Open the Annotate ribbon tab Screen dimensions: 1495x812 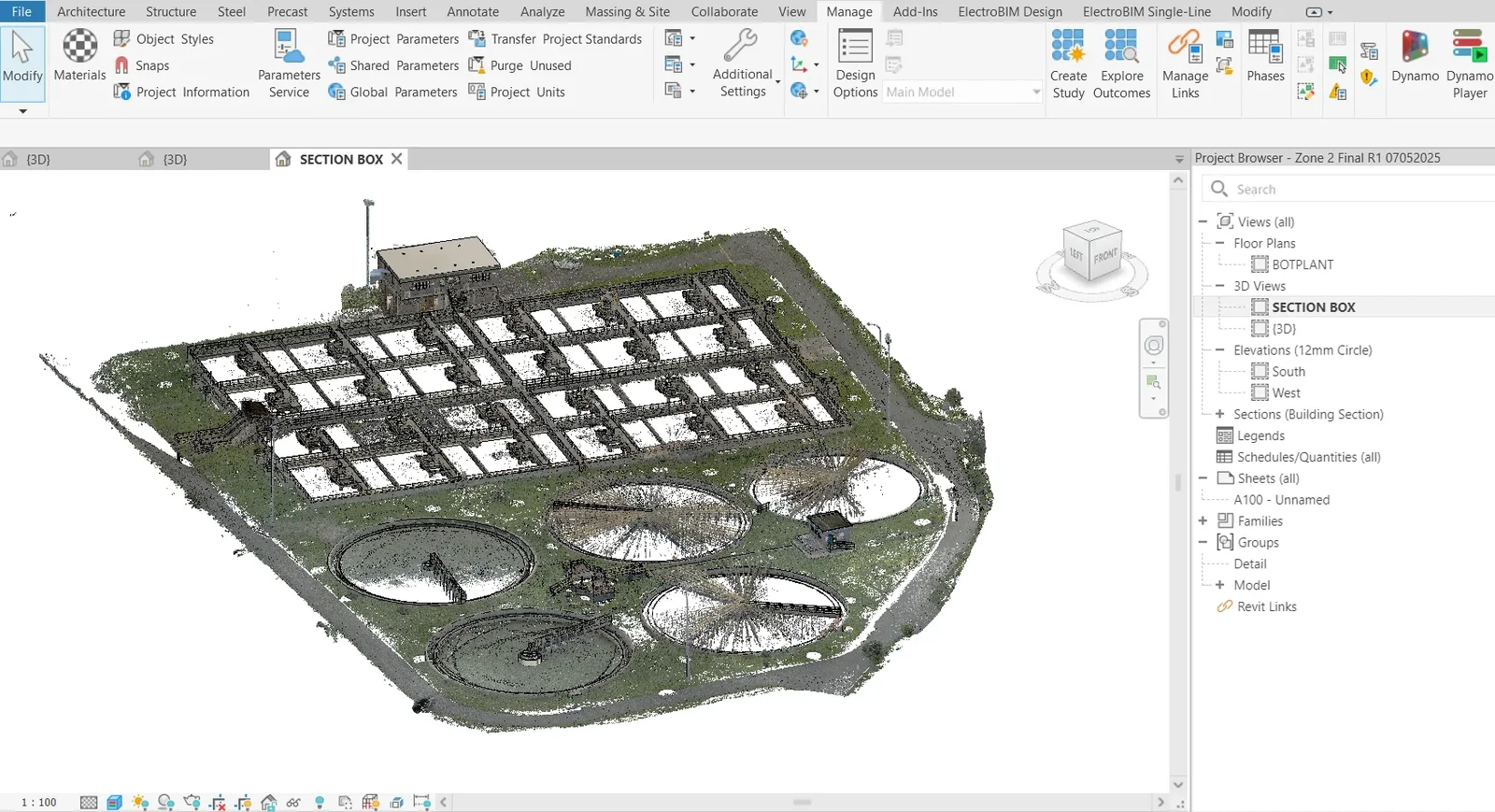473,11
